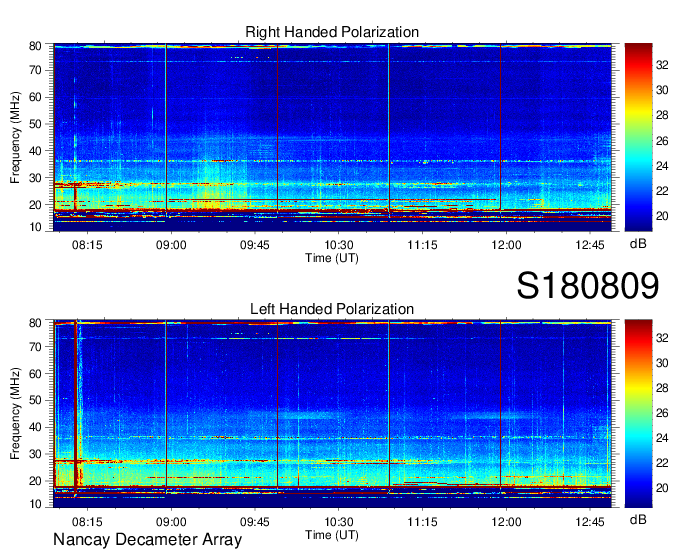Click the 80 MHz tick on the upper plot
Image resolution: width=680 pixels, height=552 pixels.
click(x=35, y=46)
